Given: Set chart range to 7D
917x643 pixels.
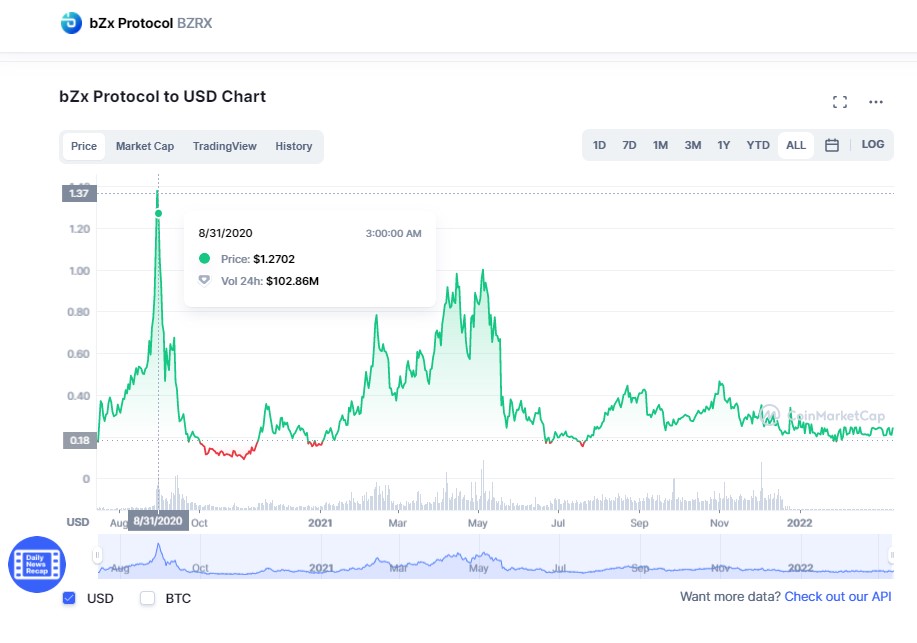Looking at the screenshot, I should (629, 145).
